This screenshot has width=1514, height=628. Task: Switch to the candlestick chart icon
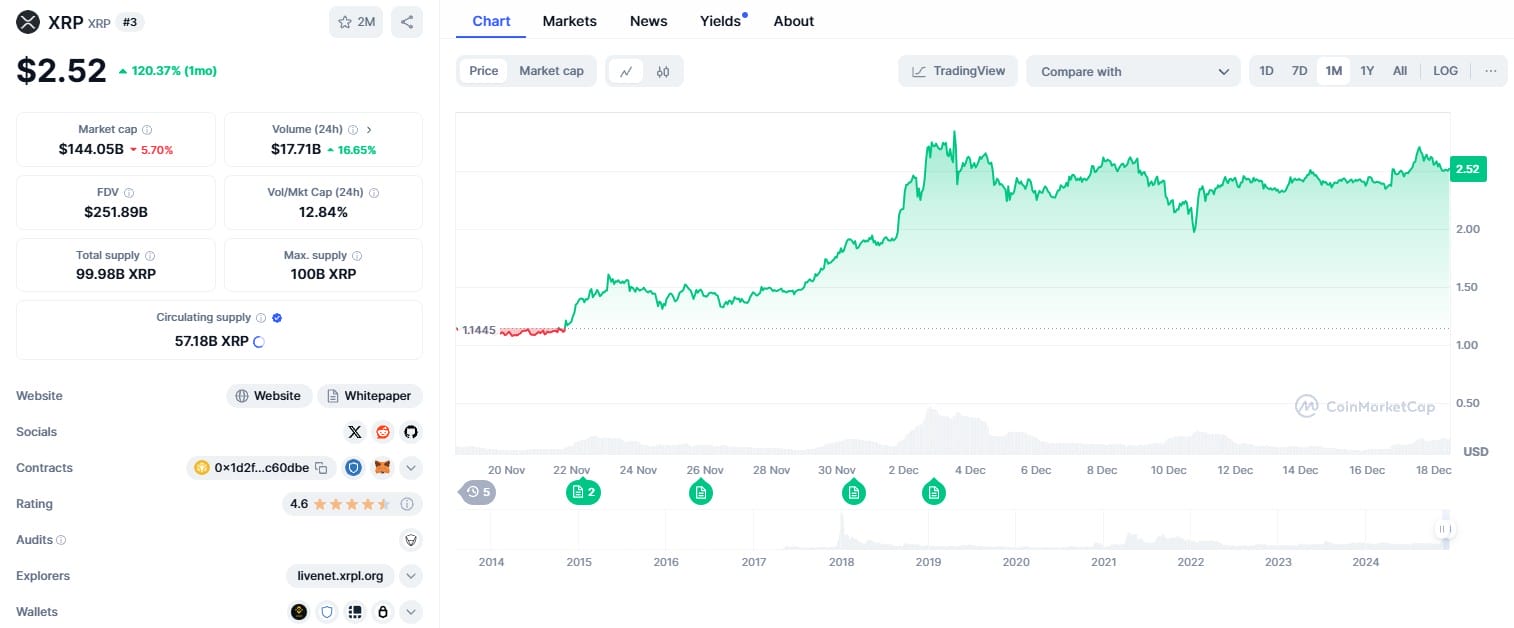click(663, 71)
